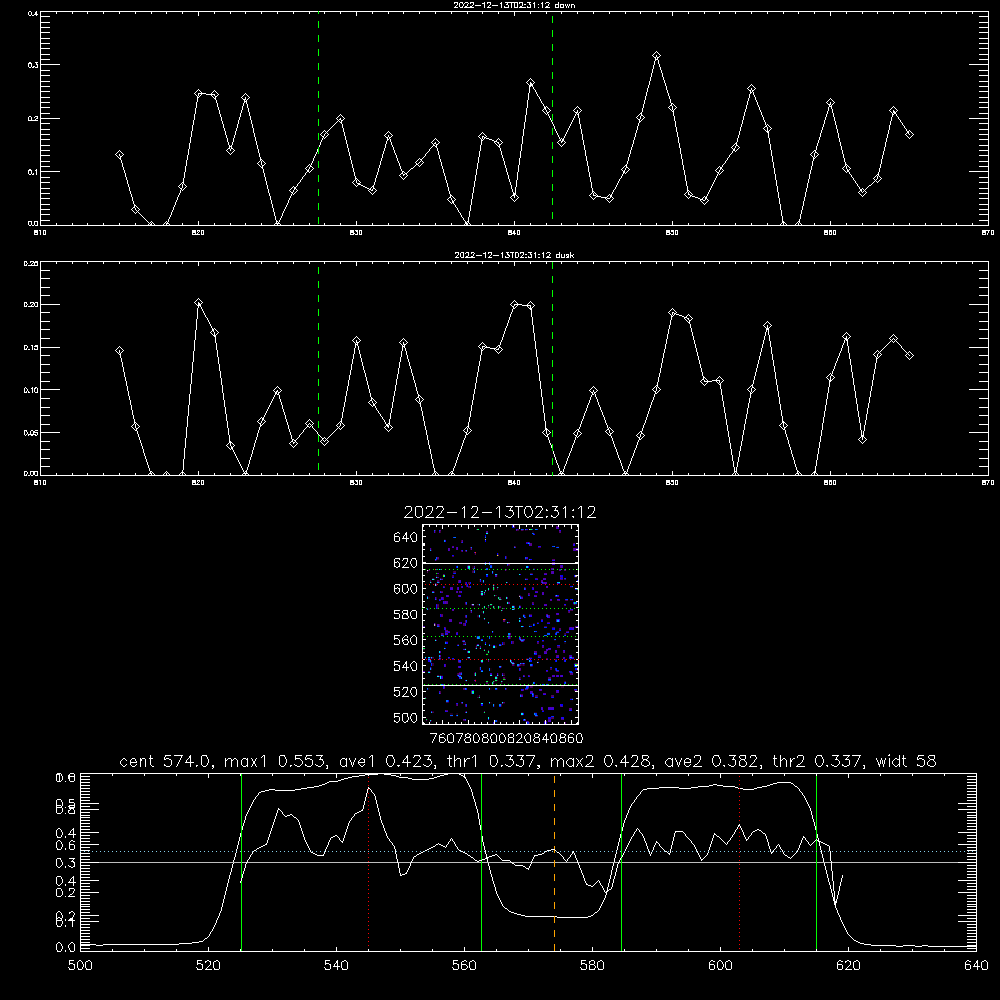Click "widt 58" in the bottom title
The height and width of the screenshot is (1000, 1000).
906,761
